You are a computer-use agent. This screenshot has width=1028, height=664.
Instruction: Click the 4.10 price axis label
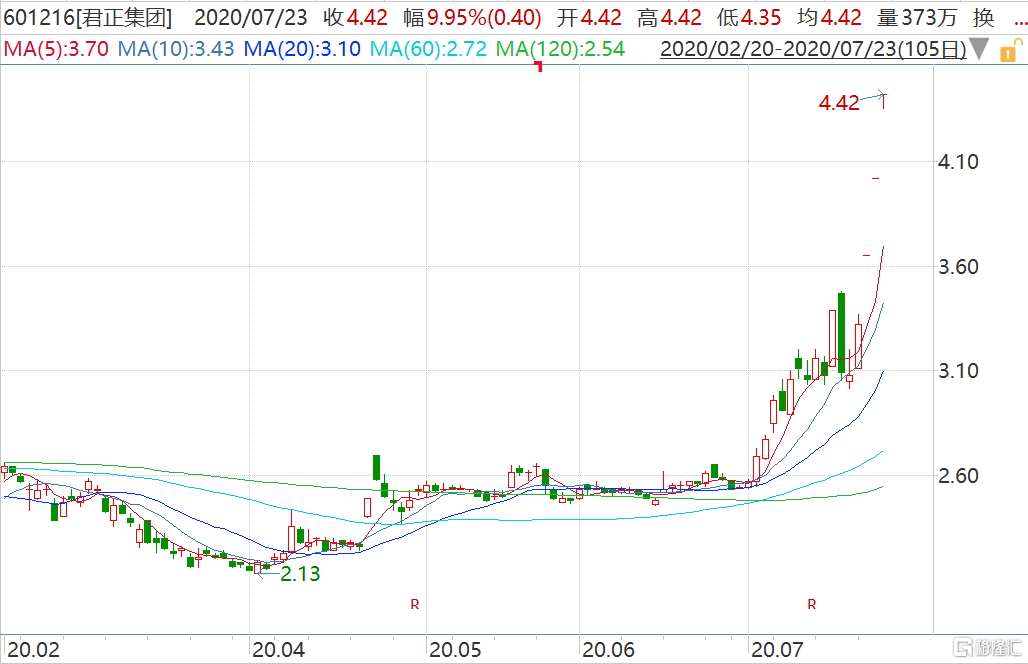[958, 162]
